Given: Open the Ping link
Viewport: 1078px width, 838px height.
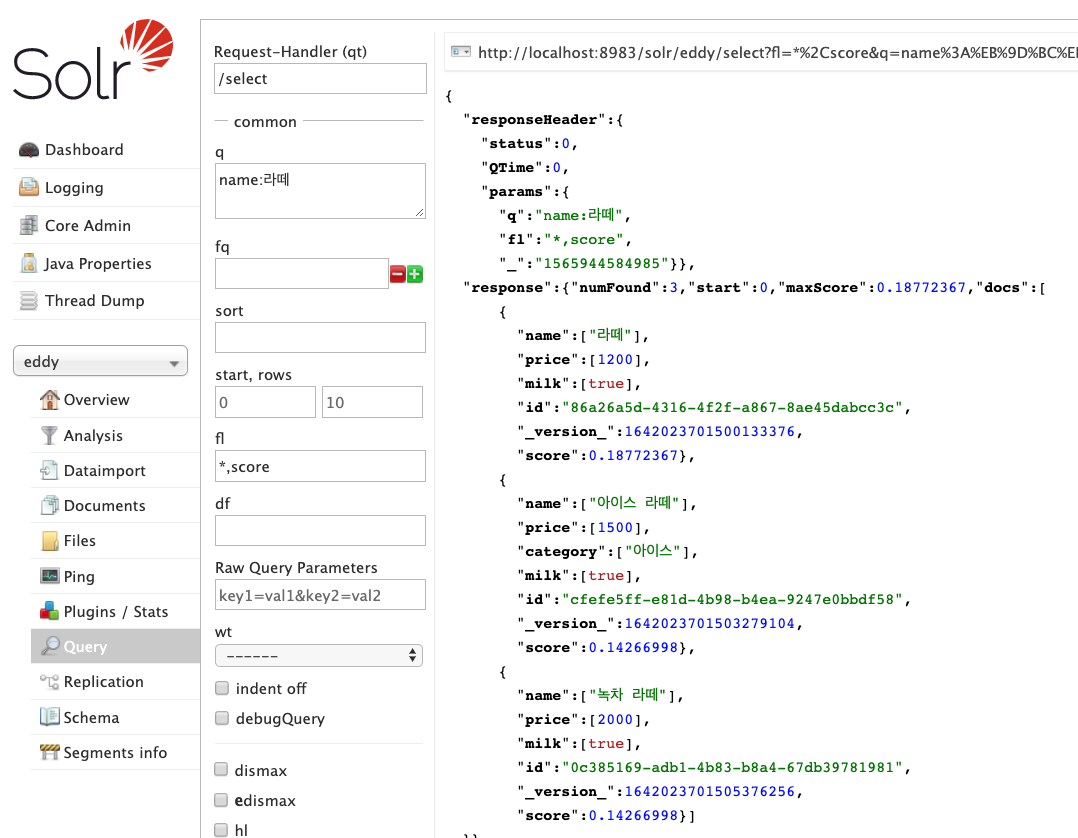Looking at the screenshot, I should 79,577.
